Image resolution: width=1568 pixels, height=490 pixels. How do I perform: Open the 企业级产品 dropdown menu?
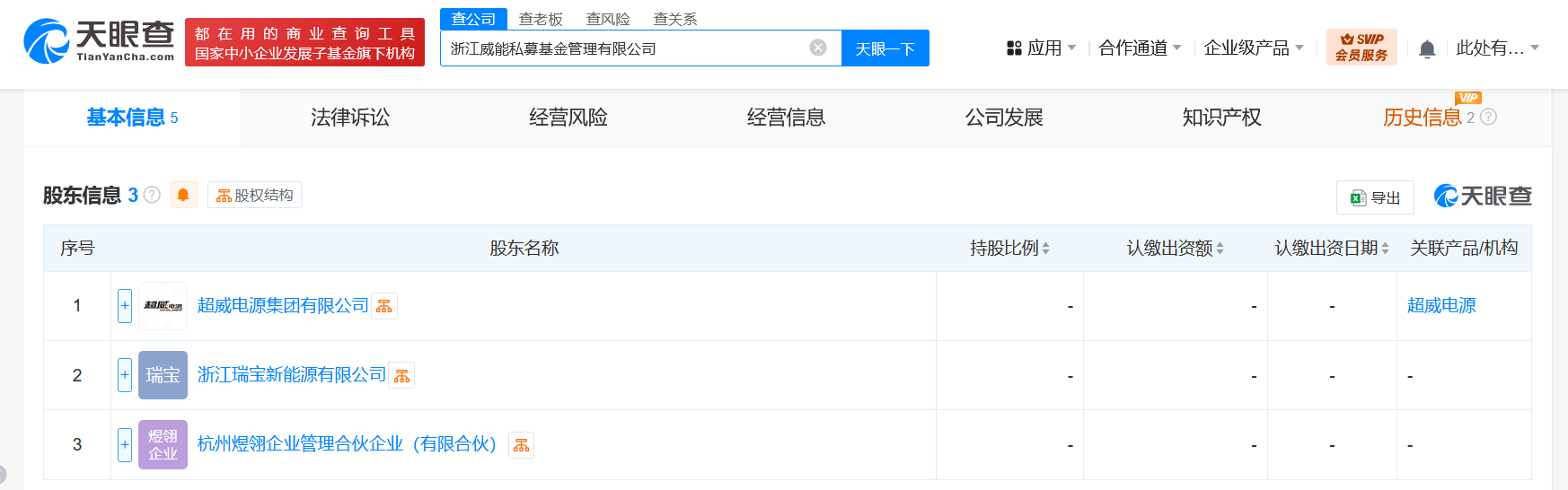pyautogui.click(x=1253, y=48)
